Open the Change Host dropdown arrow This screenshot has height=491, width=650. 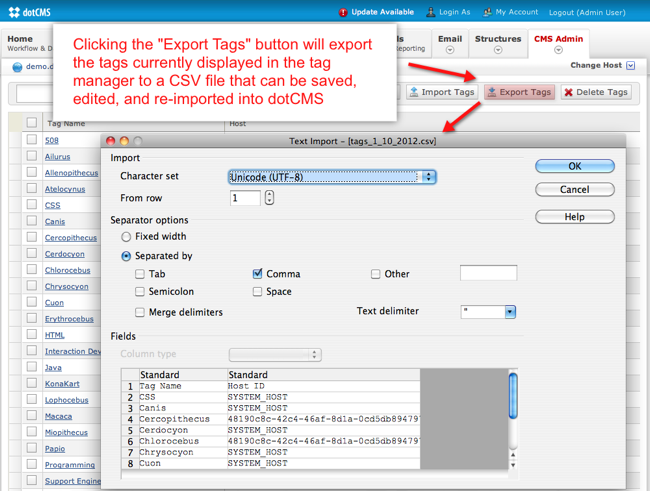point(630,66)
